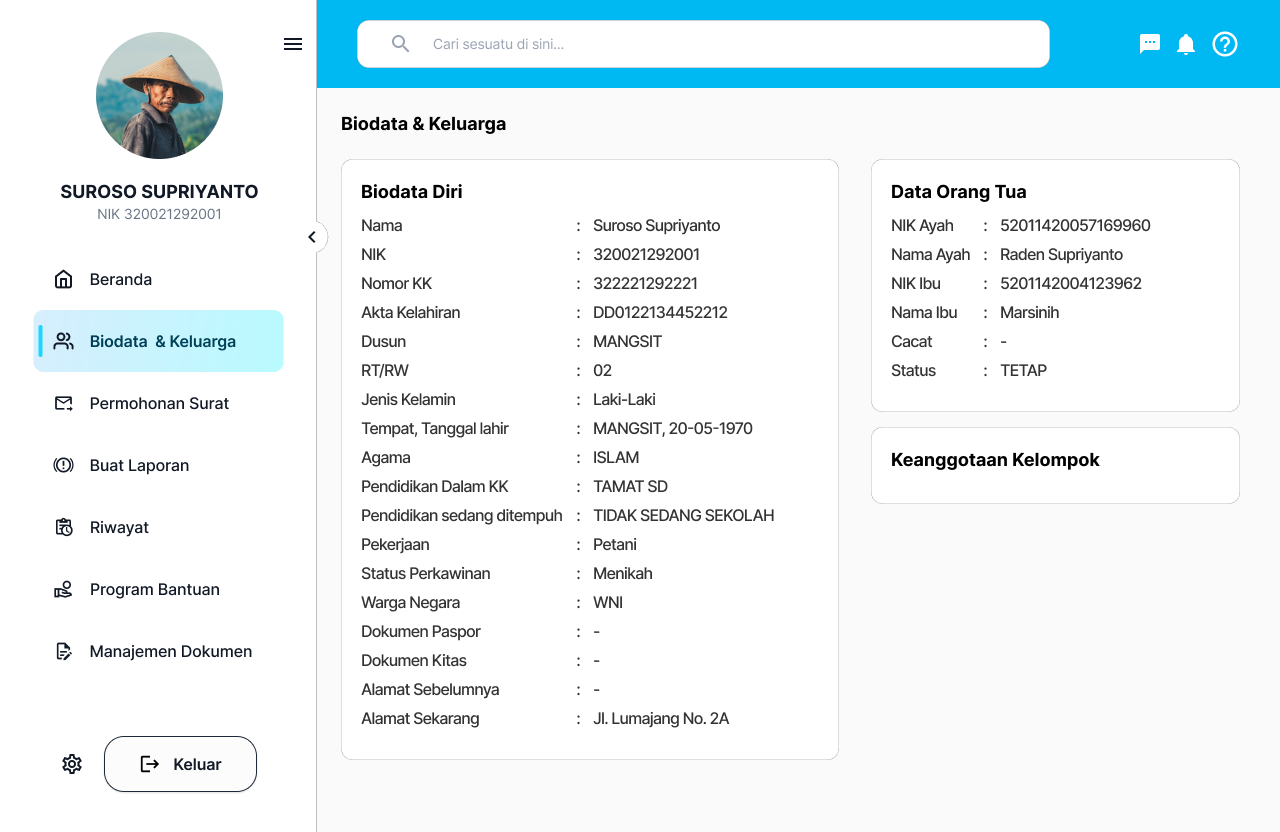The image size is (1280, 832).
Task: Open the help question mark icon
Action: [x=1225, y=44]
